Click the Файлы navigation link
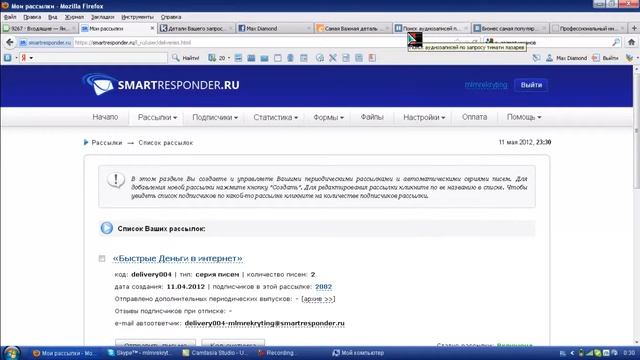The height and width of the screenshot is (360, 640). point(372,117)
